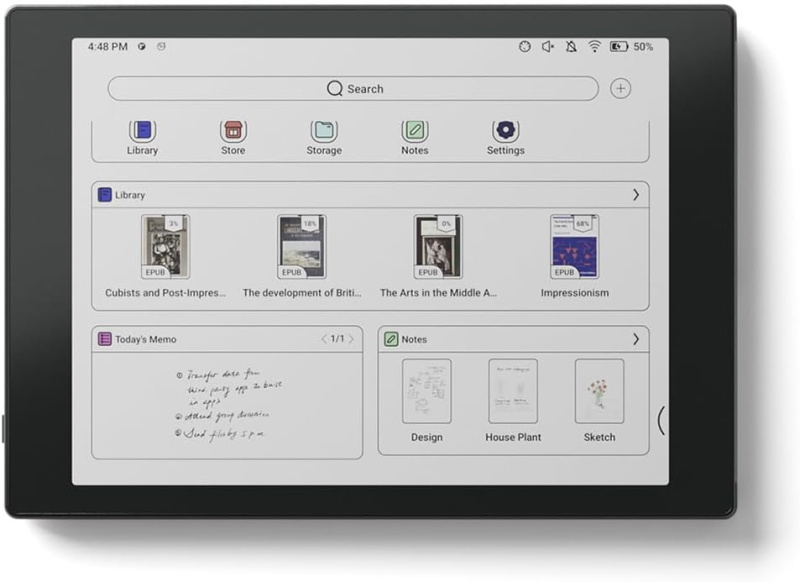Click the clock icon in status bar
This screenshot has width=800, height=582.
click(x=525, y=46)
